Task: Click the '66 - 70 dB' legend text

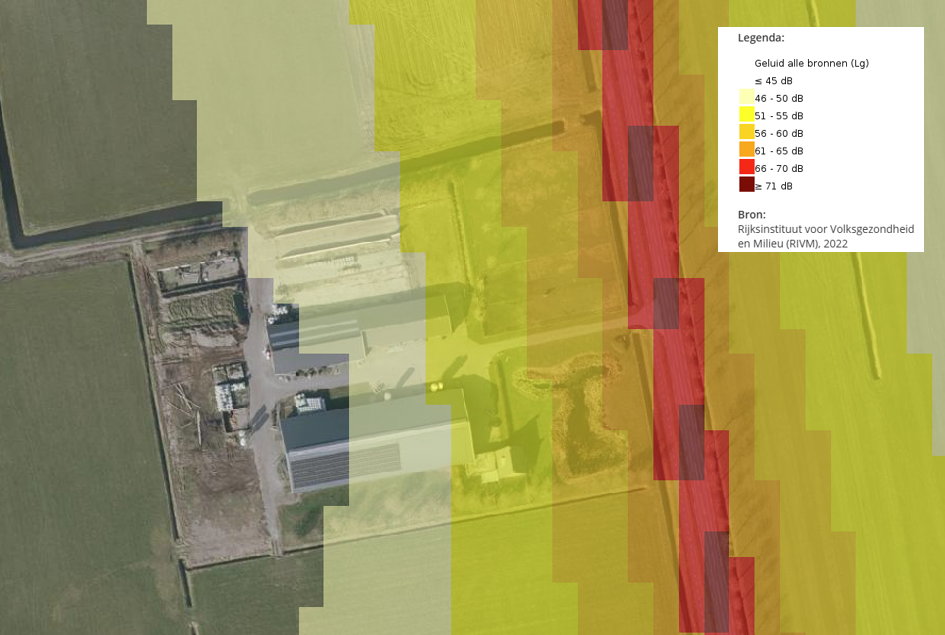Action: pyautogui.click(x=779, y=168)
